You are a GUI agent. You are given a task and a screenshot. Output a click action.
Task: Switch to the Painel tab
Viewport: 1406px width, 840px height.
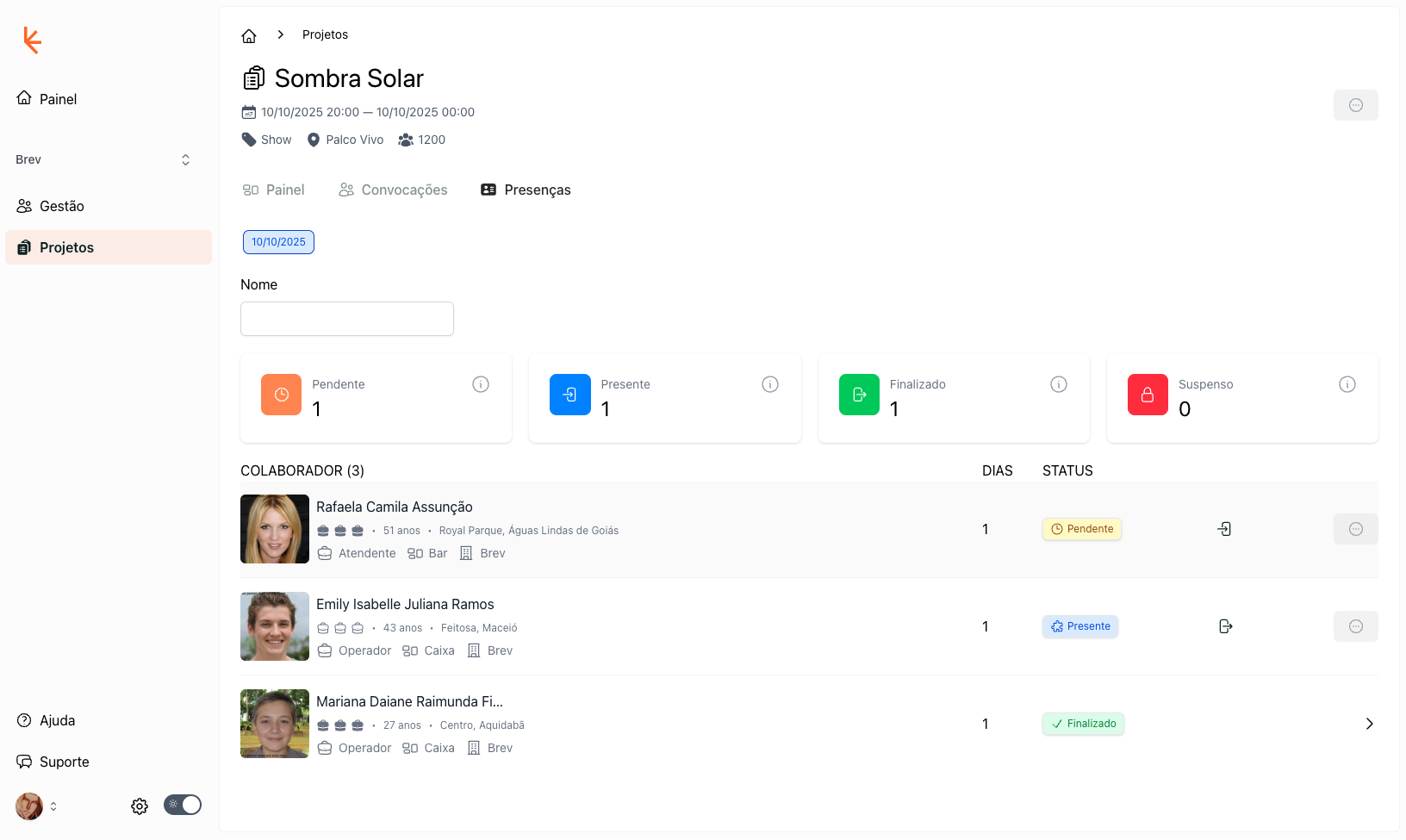[x=273, y=190]
